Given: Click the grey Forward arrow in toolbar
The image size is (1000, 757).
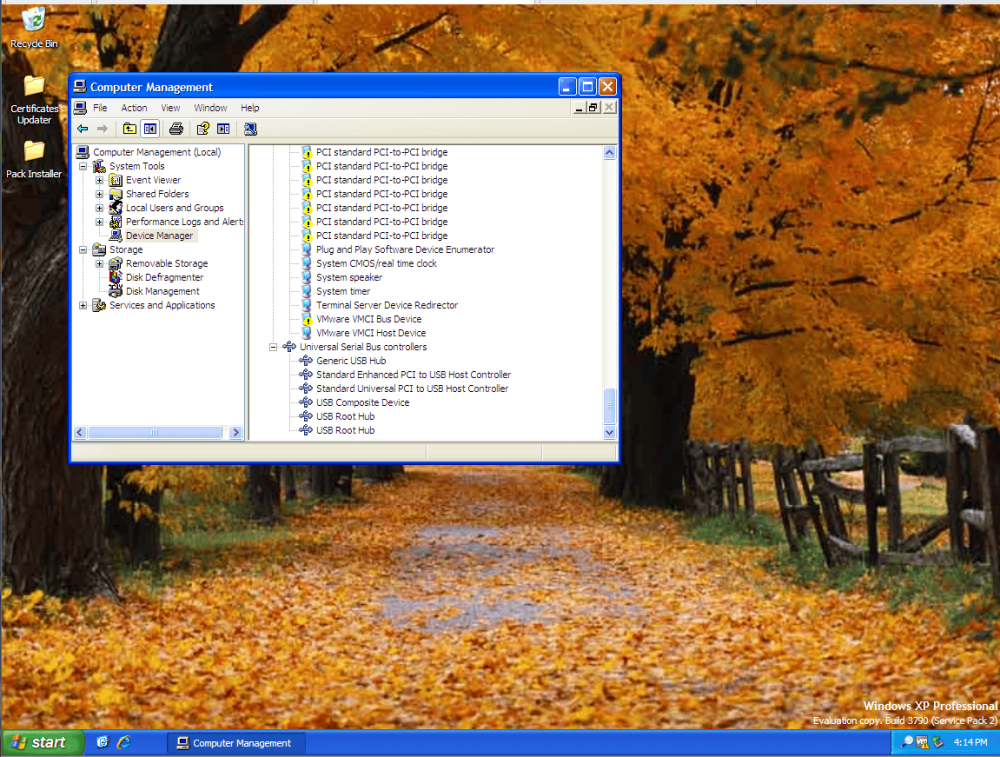Looking at the screenshot, I should (x=102, y=129).
